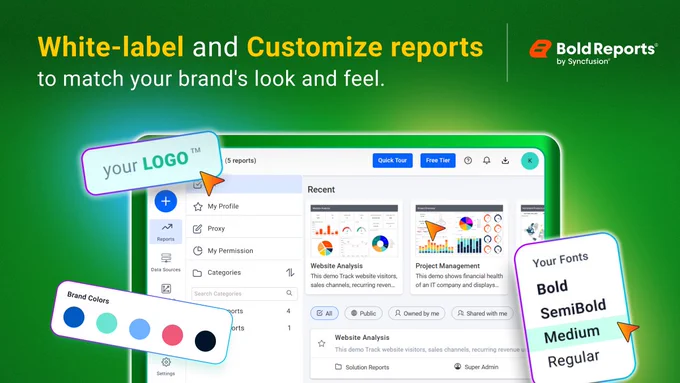The width and height of the screenshot is (680, 383).
Task: Select Reports in the sidebar
Action: [x=166, y=232]
